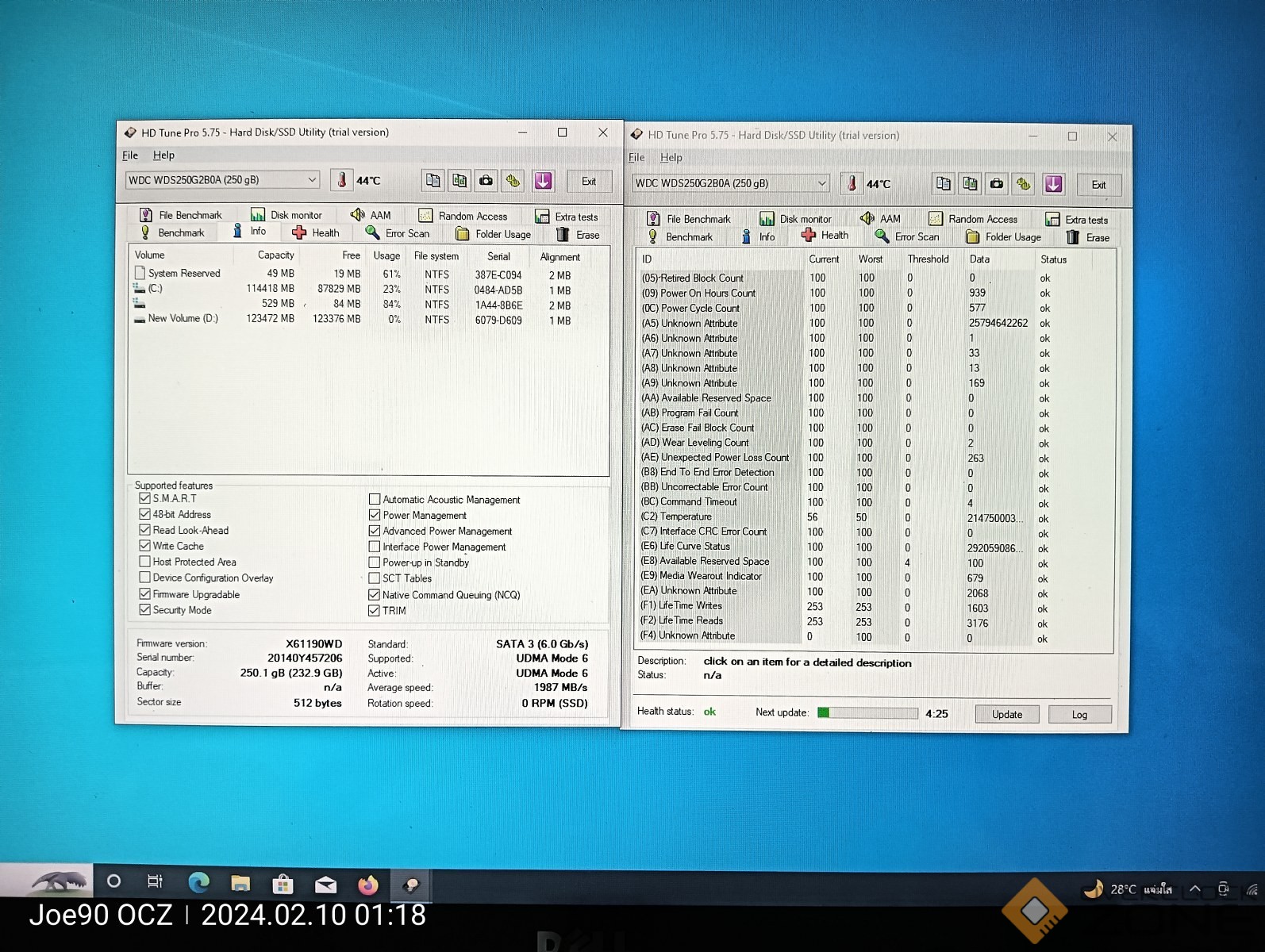This screenshot has height=952, width=1265.
Task: Open Random Access tab in left window
Action: 463,216
